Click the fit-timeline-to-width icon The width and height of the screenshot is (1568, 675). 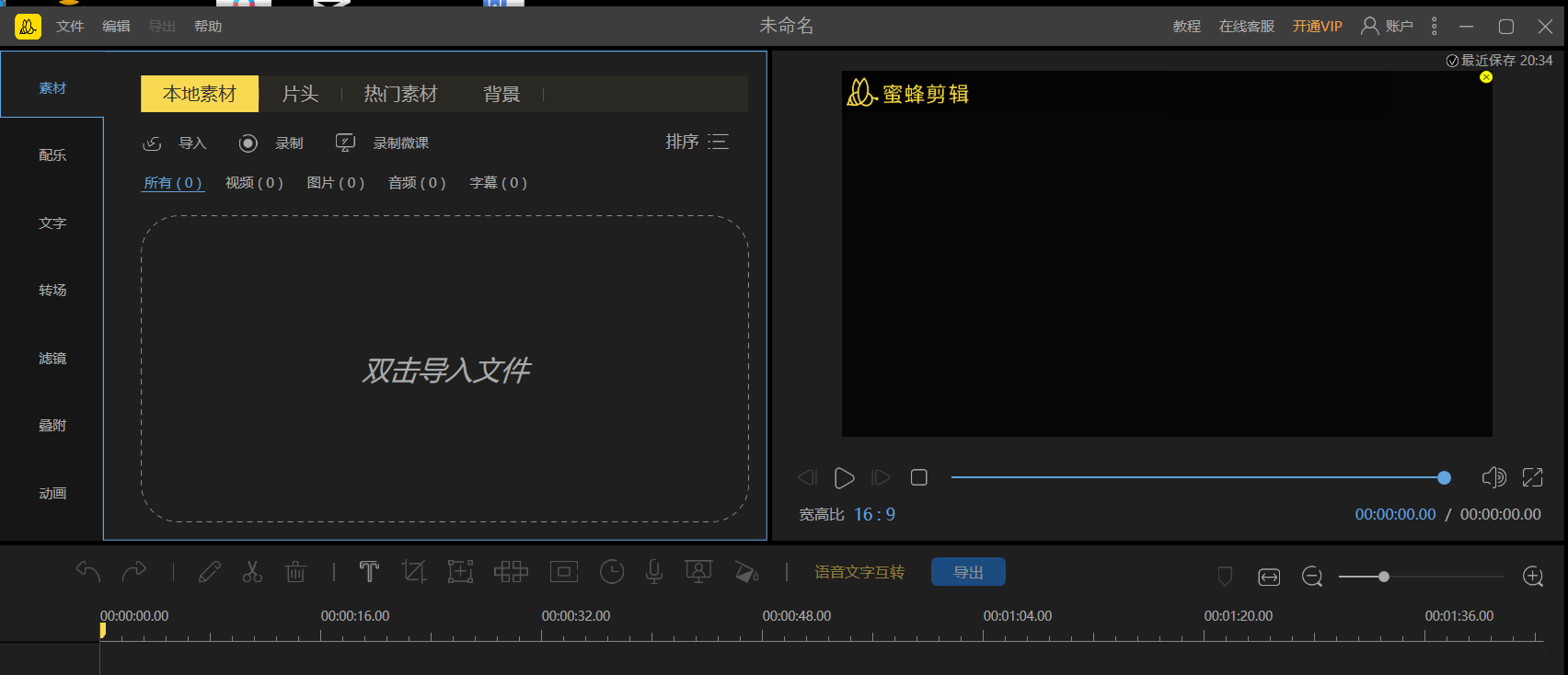pos(1269,577)
